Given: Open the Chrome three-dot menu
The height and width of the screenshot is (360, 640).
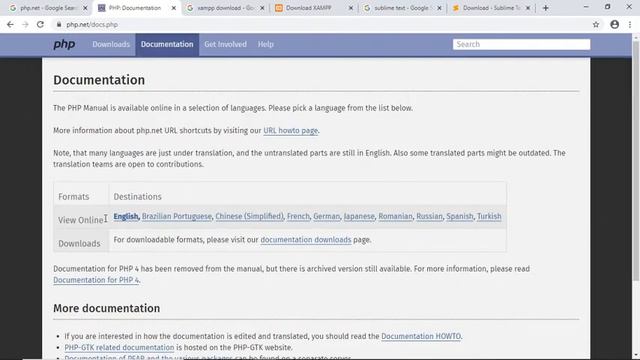Looking at the screenshot, I should click(630, 24).
